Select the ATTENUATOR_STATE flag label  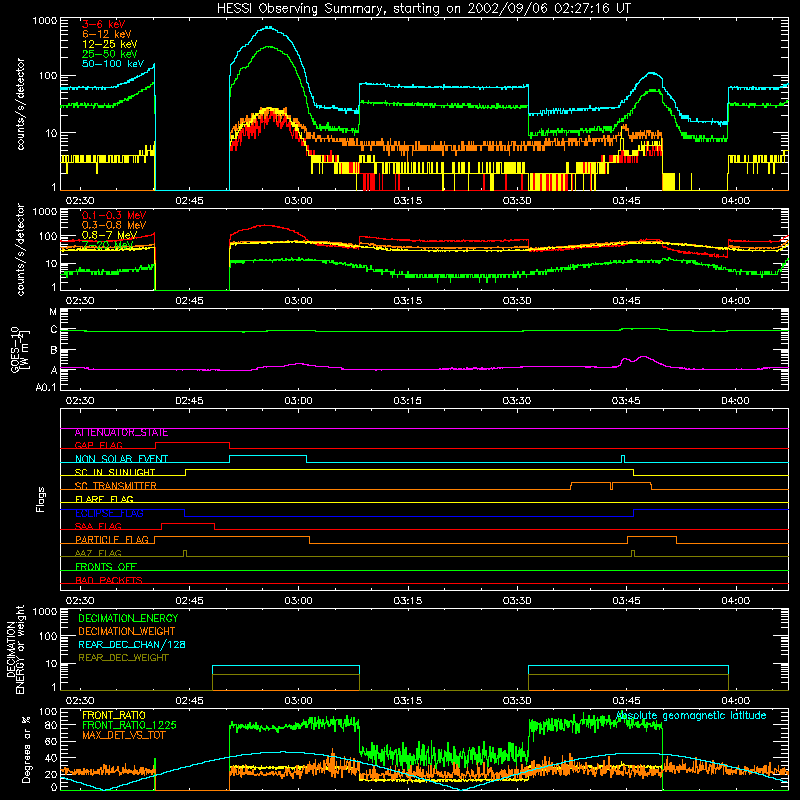click(121, 433)
